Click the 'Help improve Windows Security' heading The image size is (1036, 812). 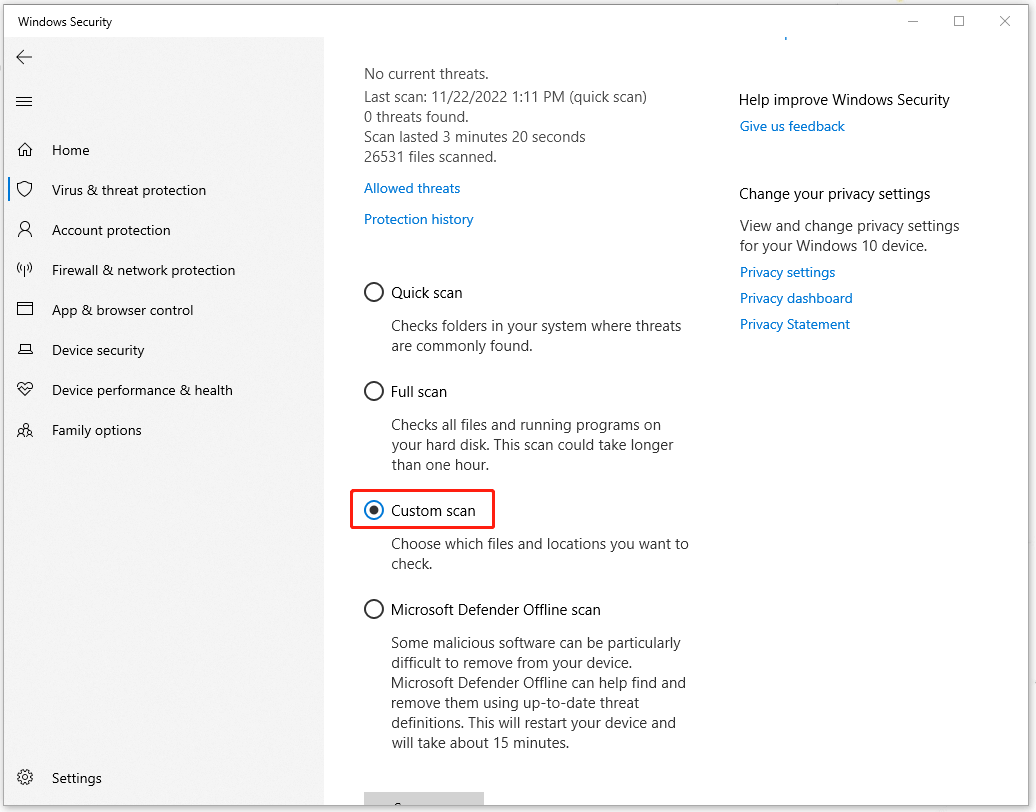[x=844, y=100]
